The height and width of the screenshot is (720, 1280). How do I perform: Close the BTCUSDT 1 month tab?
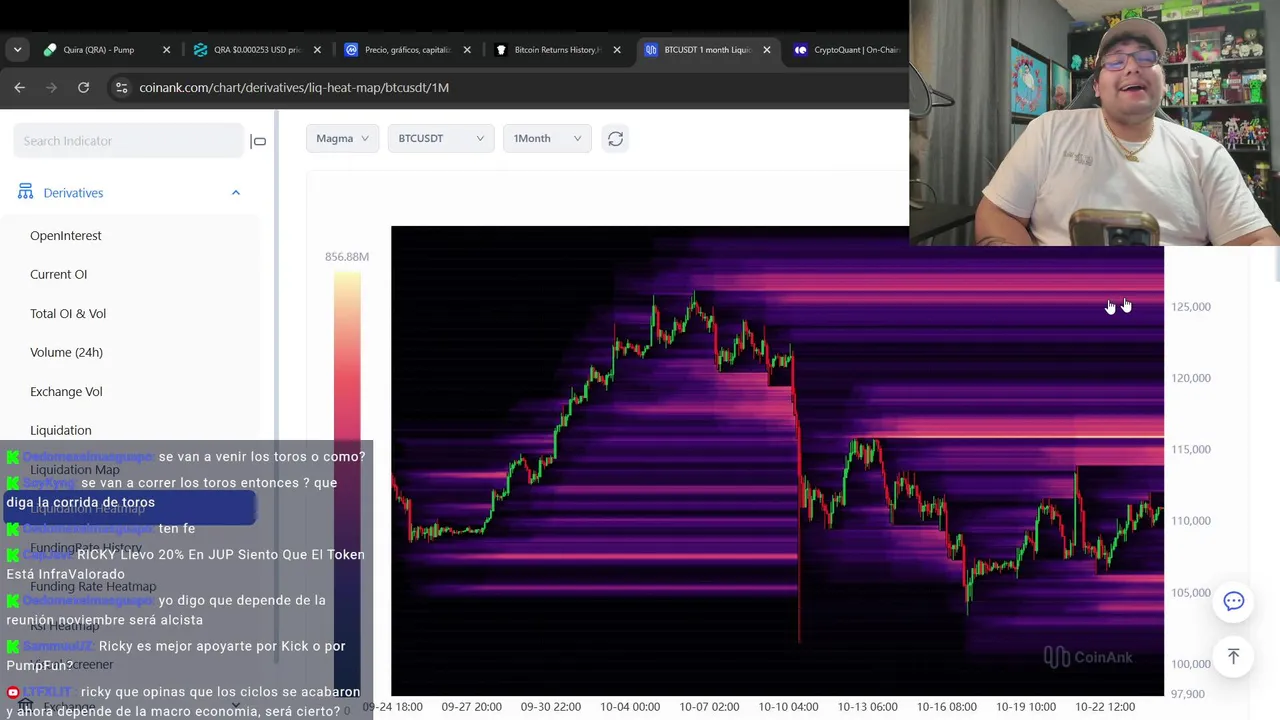(767, 50)
